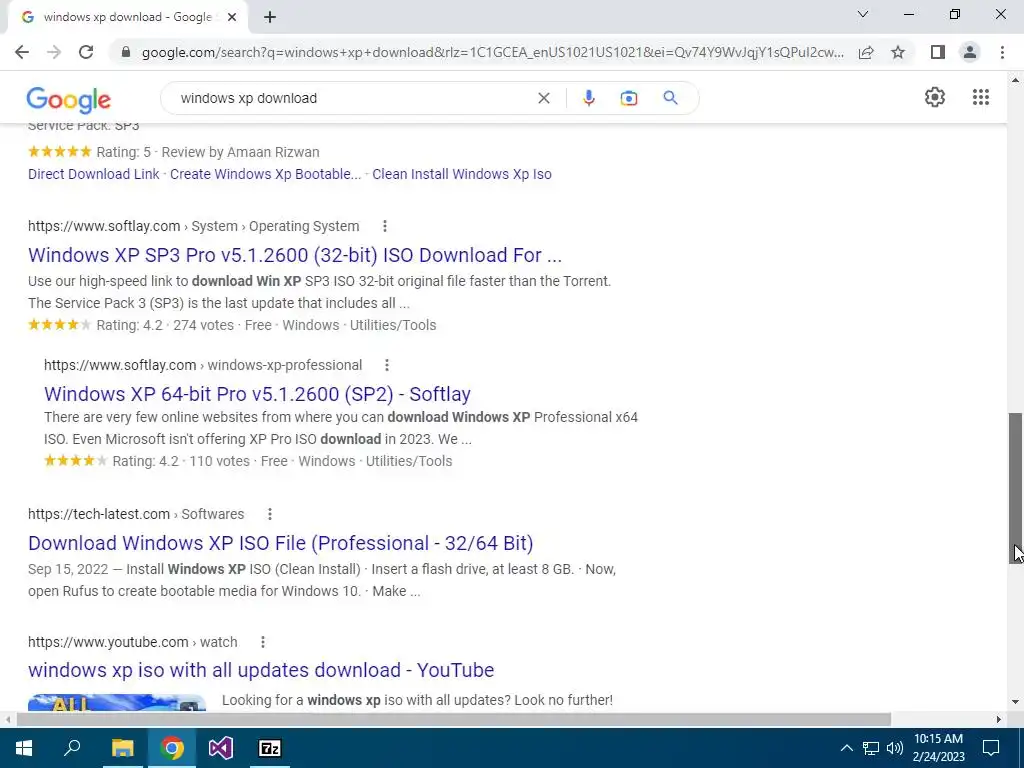The image size is (1024, 768).
Task: Open more options for youtube.com result
Action: [x=263, y=642]
